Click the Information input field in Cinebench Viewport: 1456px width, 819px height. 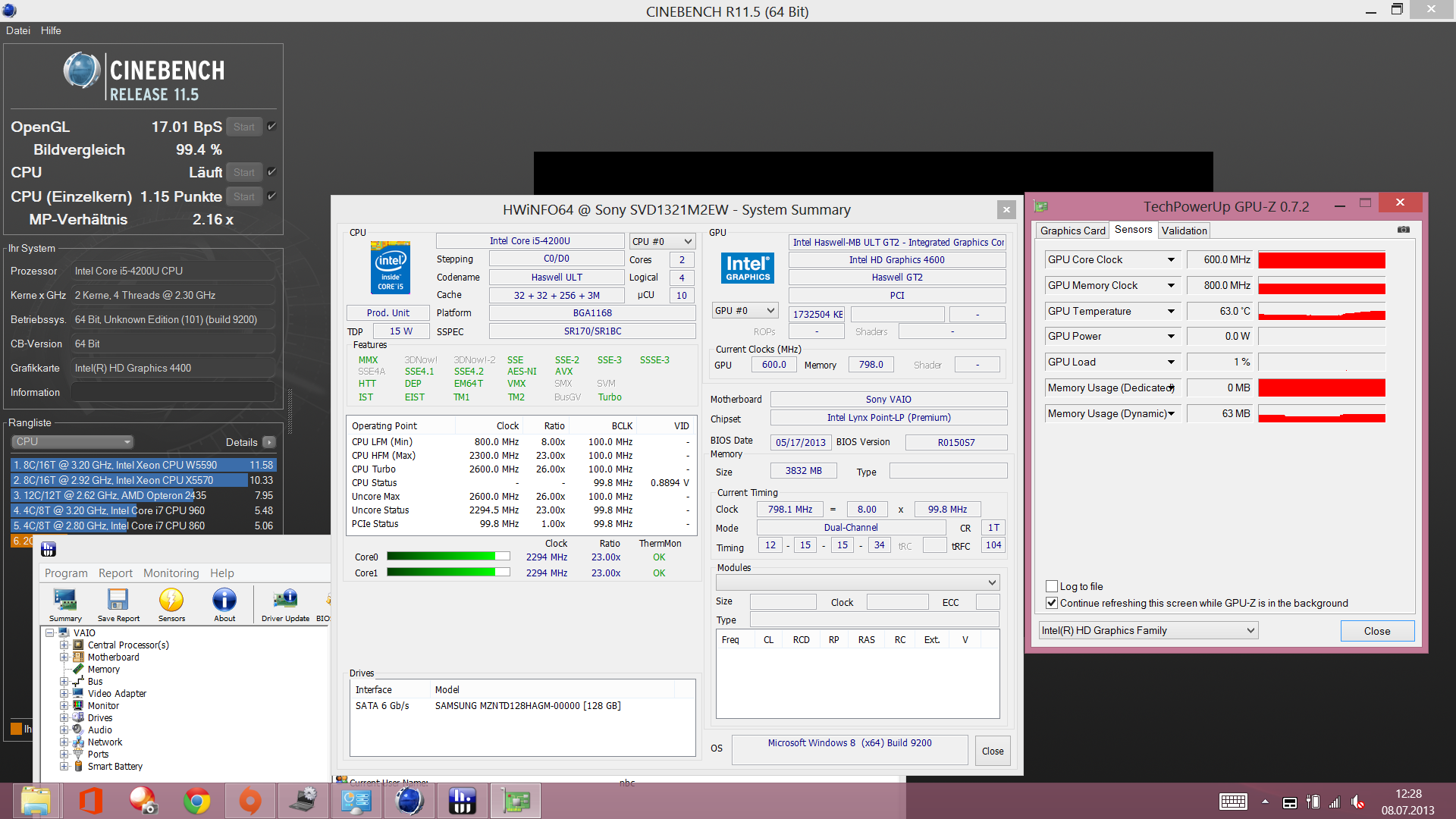coord(173,392)
